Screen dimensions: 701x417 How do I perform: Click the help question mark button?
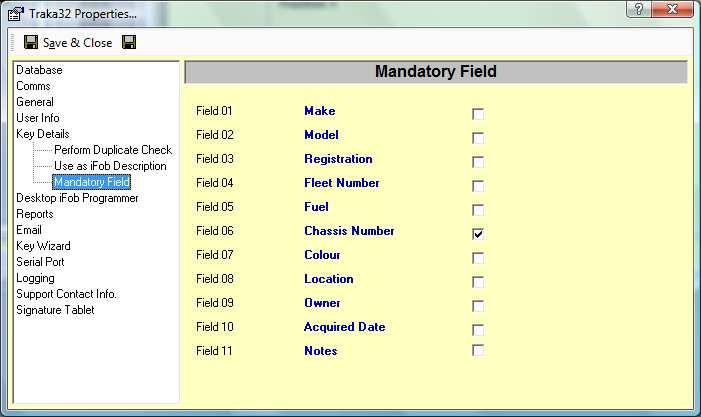coord(639,8)
